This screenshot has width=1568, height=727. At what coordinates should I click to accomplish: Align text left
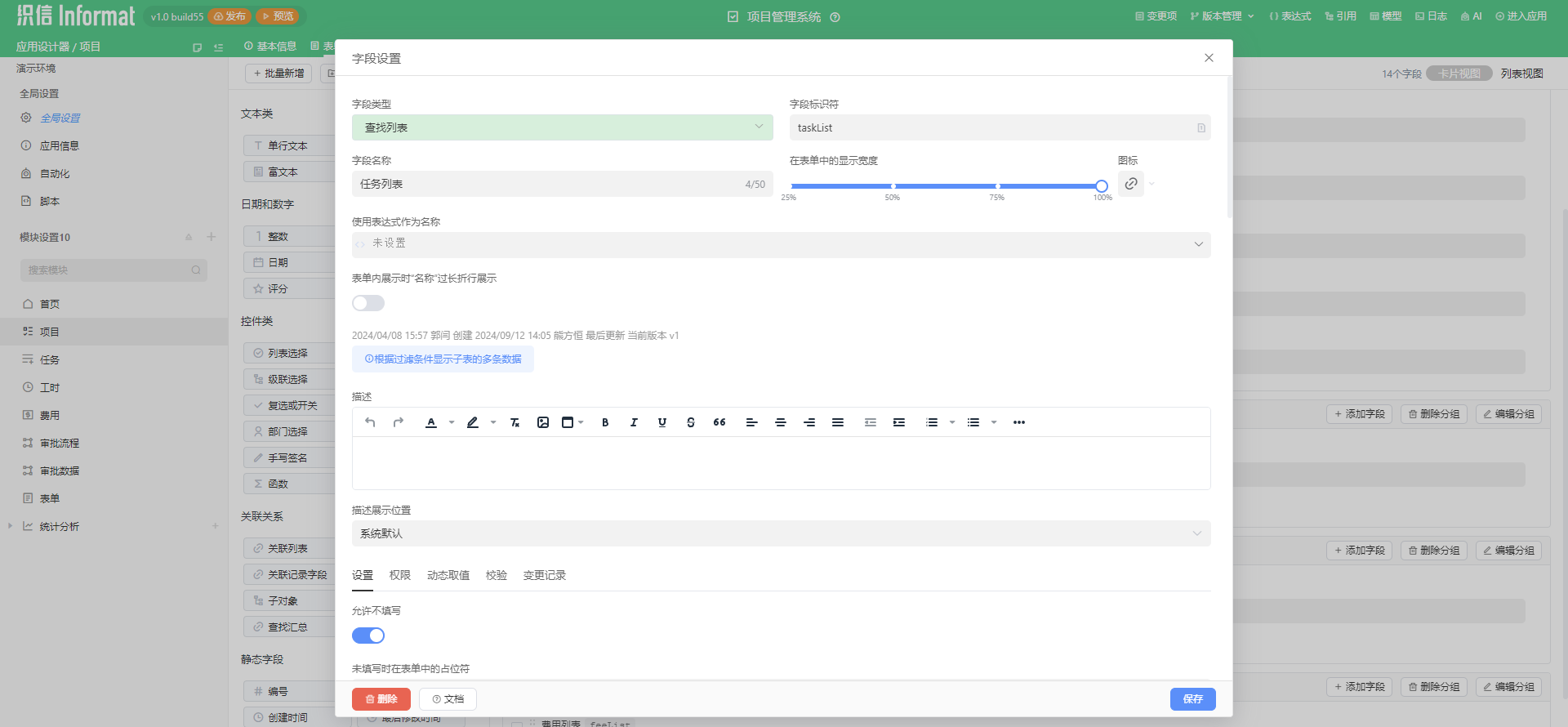(752, 422)
